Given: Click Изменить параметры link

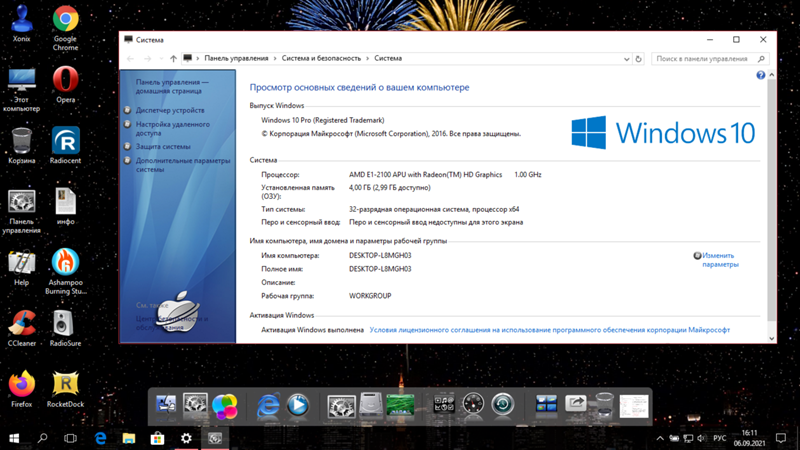Looking at the screenshot, I should pyautogui.click(x=720, y=260).
